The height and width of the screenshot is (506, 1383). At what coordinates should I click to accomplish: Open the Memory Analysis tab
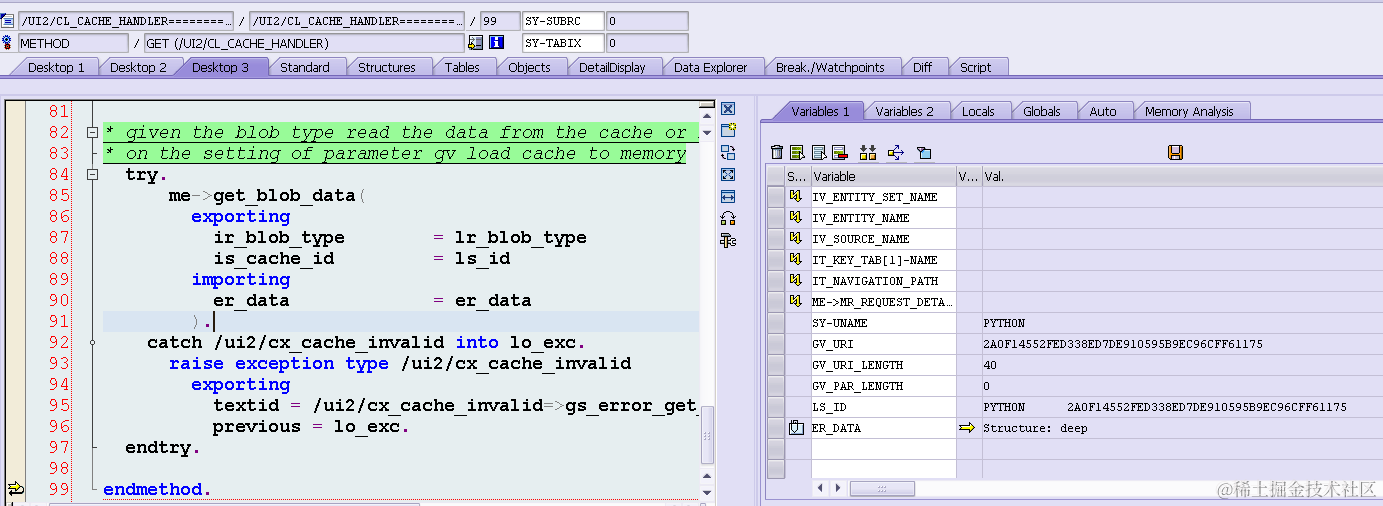coord(1189,111)
